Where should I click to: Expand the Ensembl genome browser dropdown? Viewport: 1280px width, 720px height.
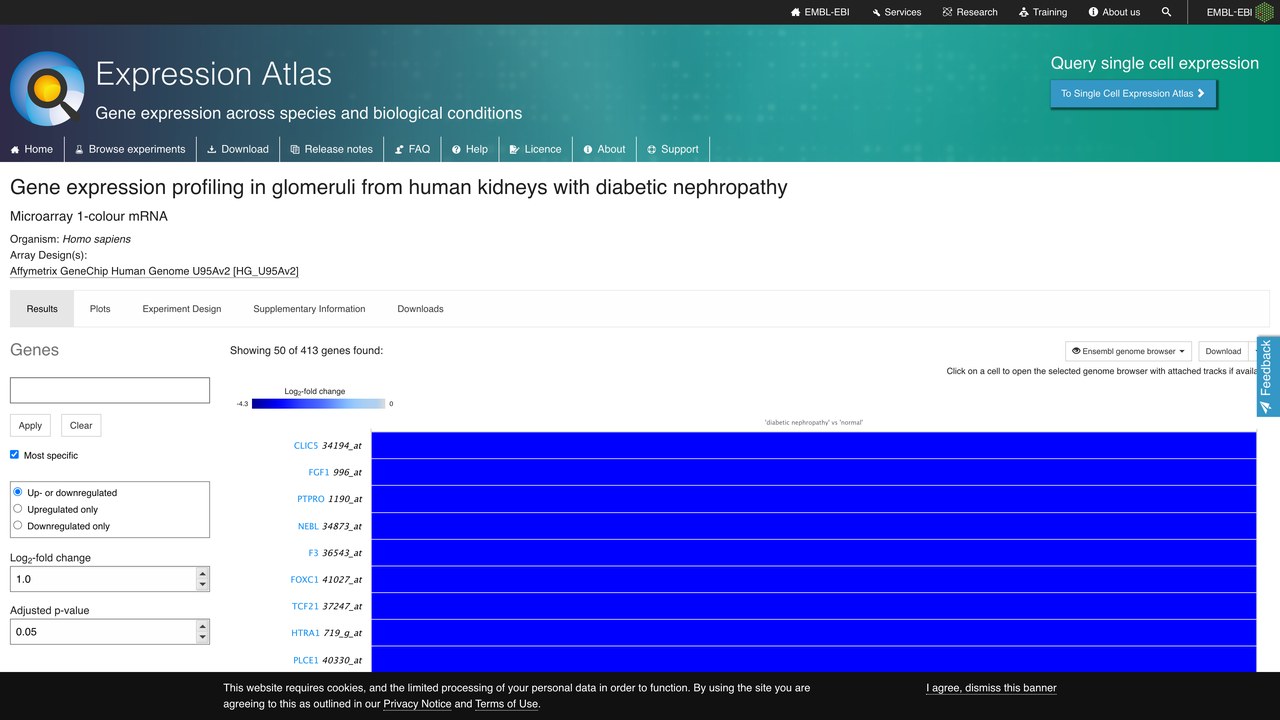tap(1129, 351)
